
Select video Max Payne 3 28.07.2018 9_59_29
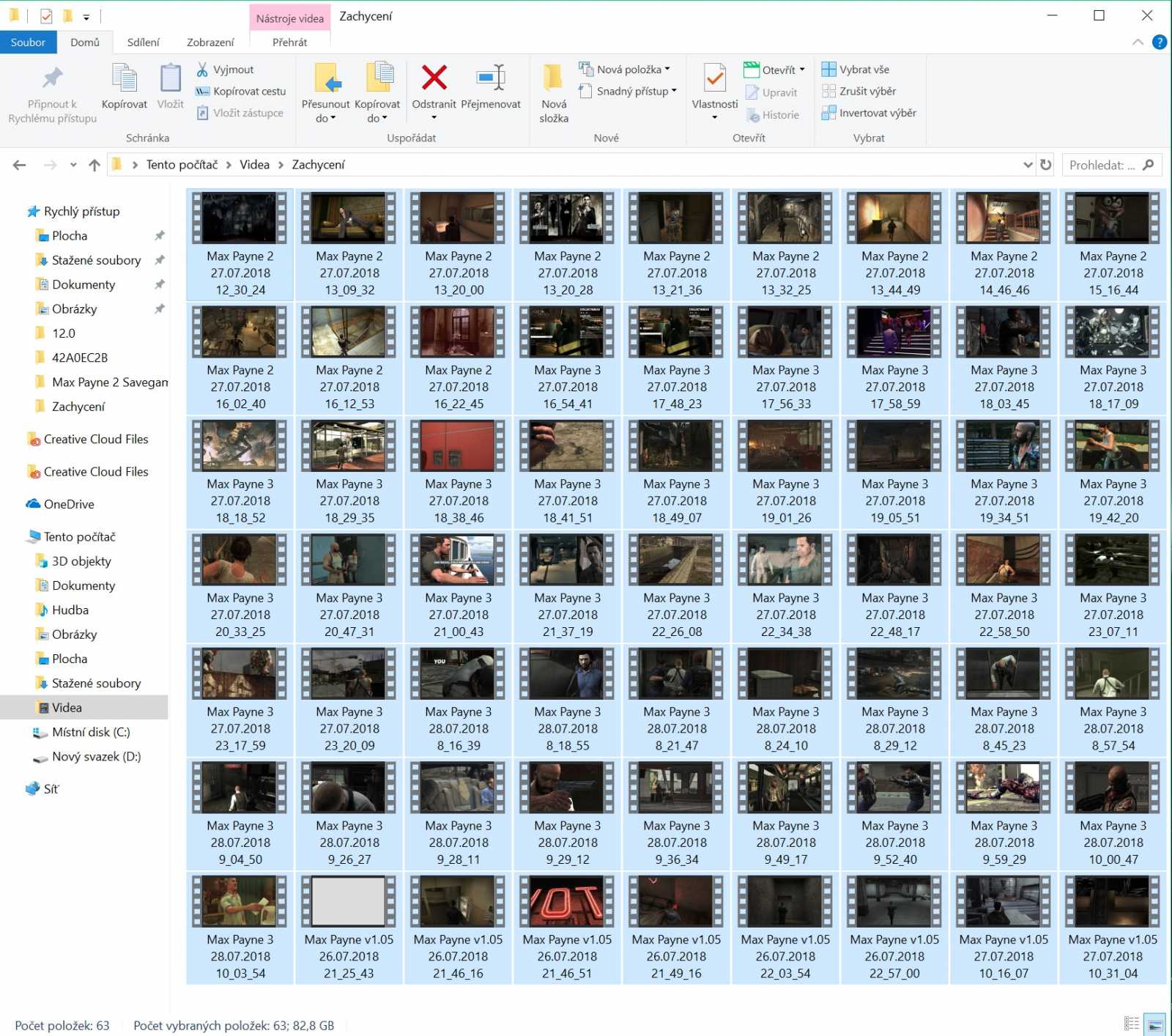(1004, 815)
